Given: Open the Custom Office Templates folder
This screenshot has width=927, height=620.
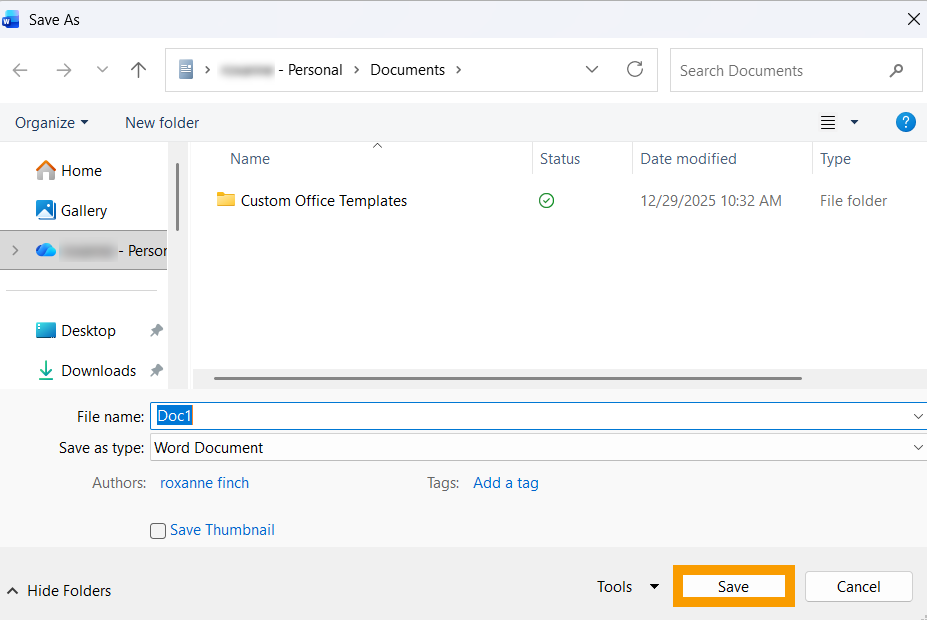Looking at the screenshot, I should coord(323,201).
